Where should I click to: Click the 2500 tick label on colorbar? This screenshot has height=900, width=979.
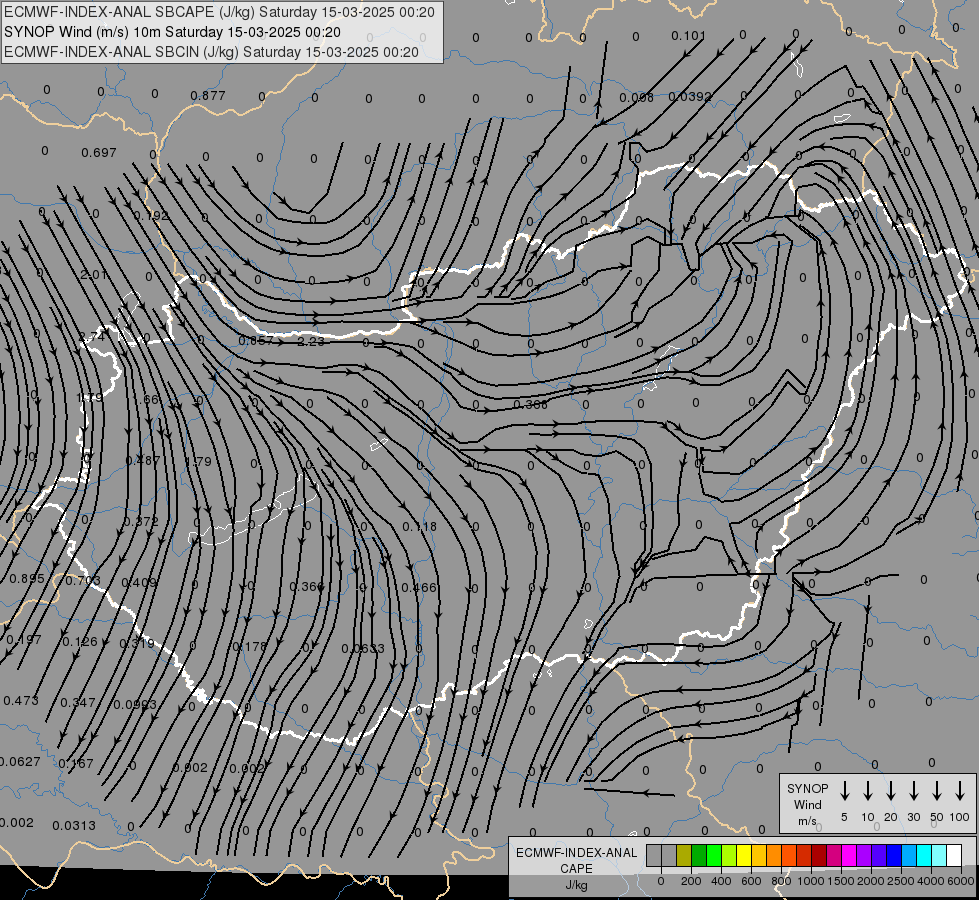pyautogui.click(x=901, y=881)
